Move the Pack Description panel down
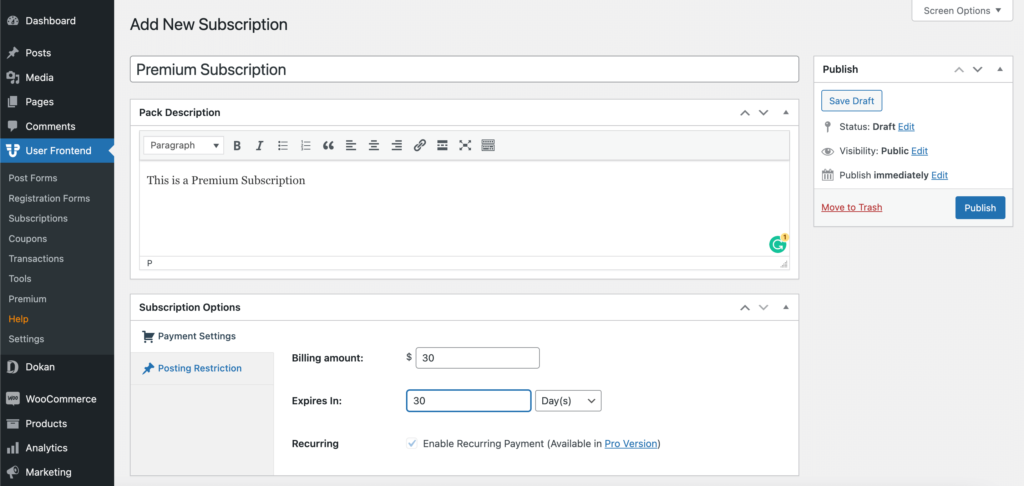This screenshot has width=1024, height=486. (x=763, y=112)
